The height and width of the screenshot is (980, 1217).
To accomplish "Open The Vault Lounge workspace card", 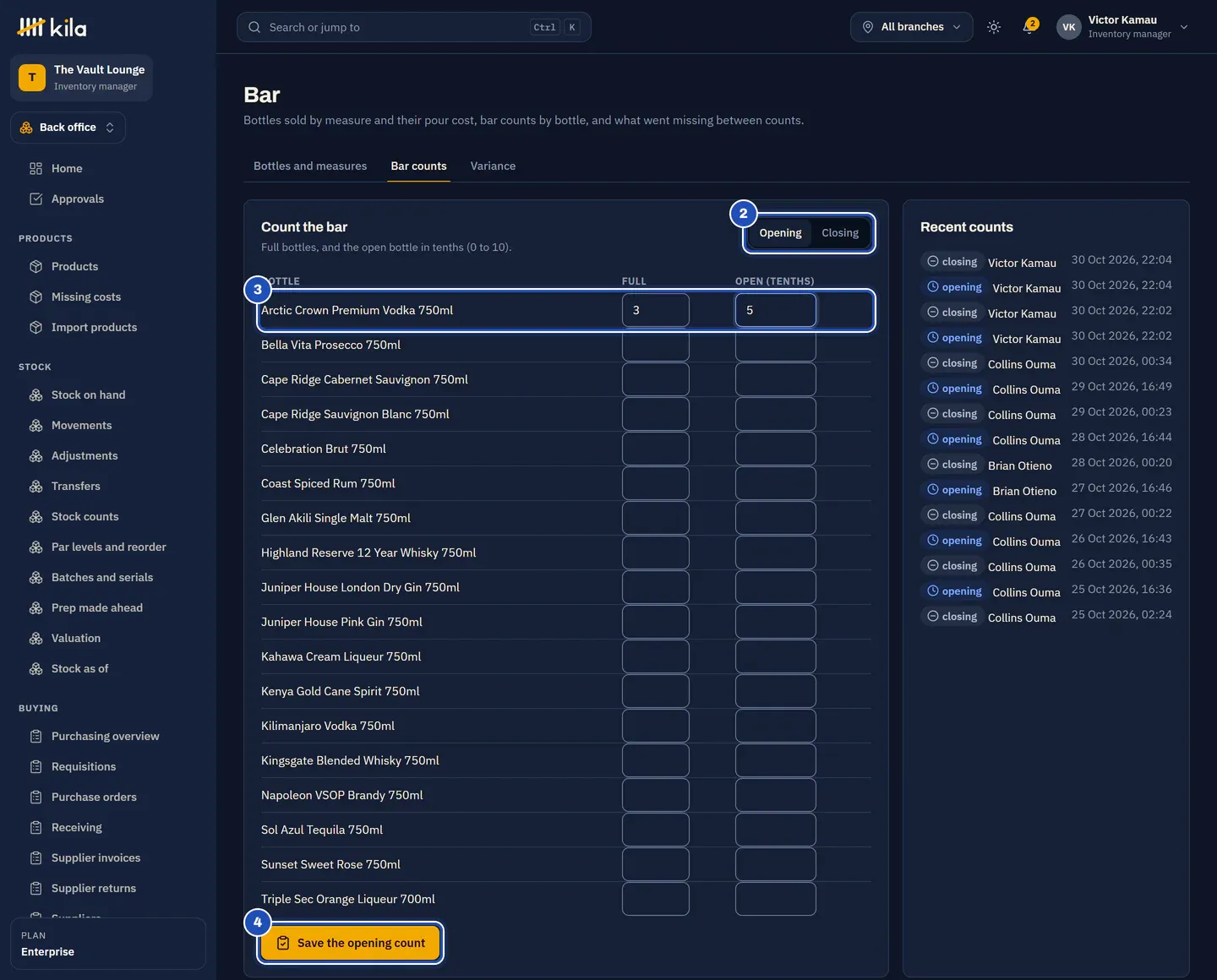I will tap(81, 78).
